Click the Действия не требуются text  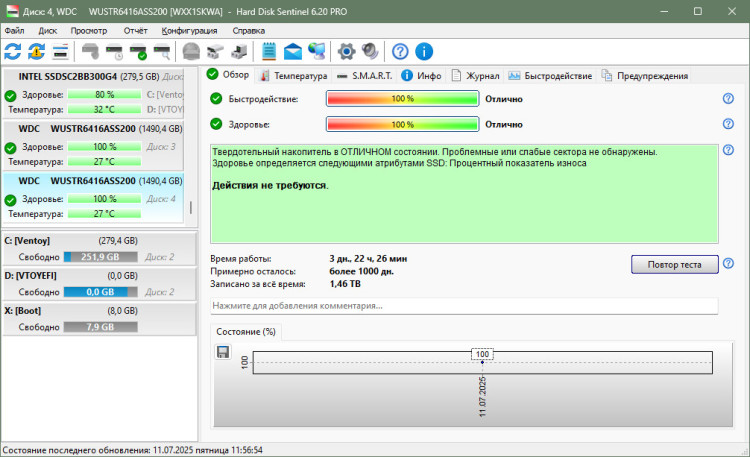270,186
